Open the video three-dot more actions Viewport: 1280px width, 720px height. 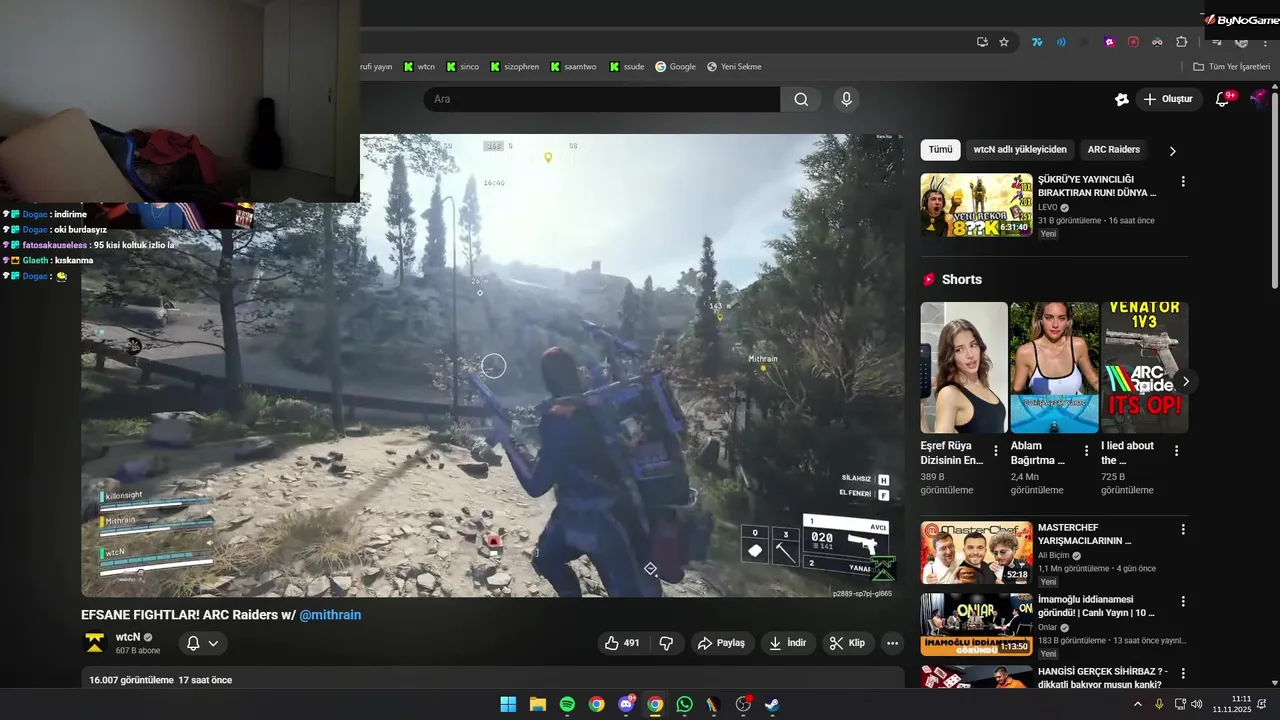pyautogui.click(x=893, y=643)
